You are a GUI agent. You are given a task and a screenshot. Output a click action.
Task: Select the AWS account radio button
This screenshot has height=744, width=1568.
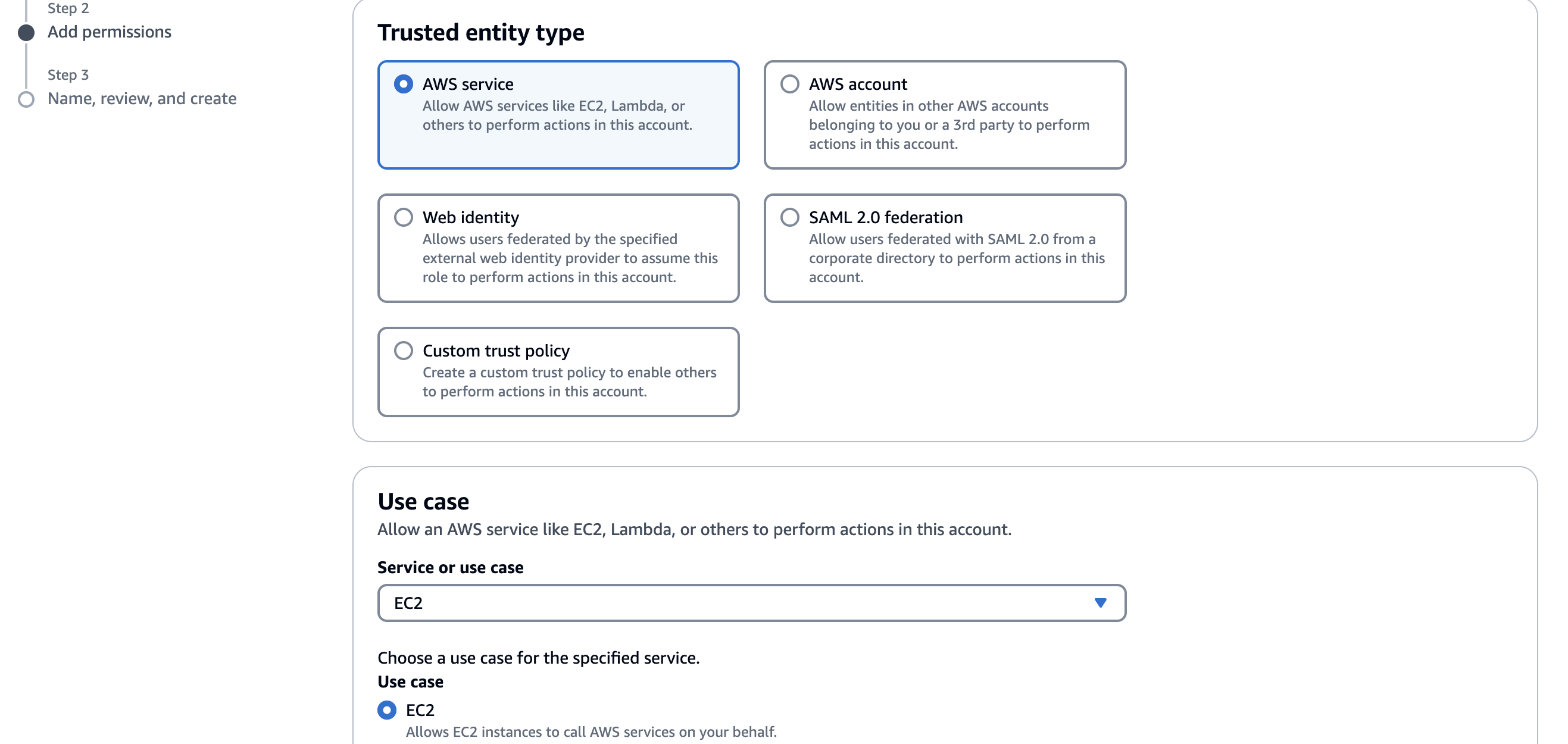coord(789,84)
